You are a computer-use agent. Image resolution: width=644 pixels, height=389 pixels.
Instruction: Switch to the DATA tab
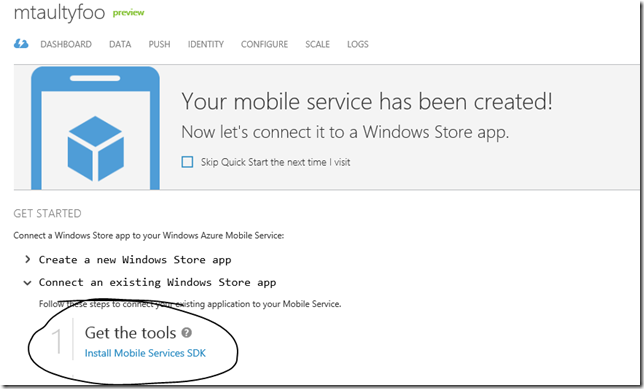120,44
